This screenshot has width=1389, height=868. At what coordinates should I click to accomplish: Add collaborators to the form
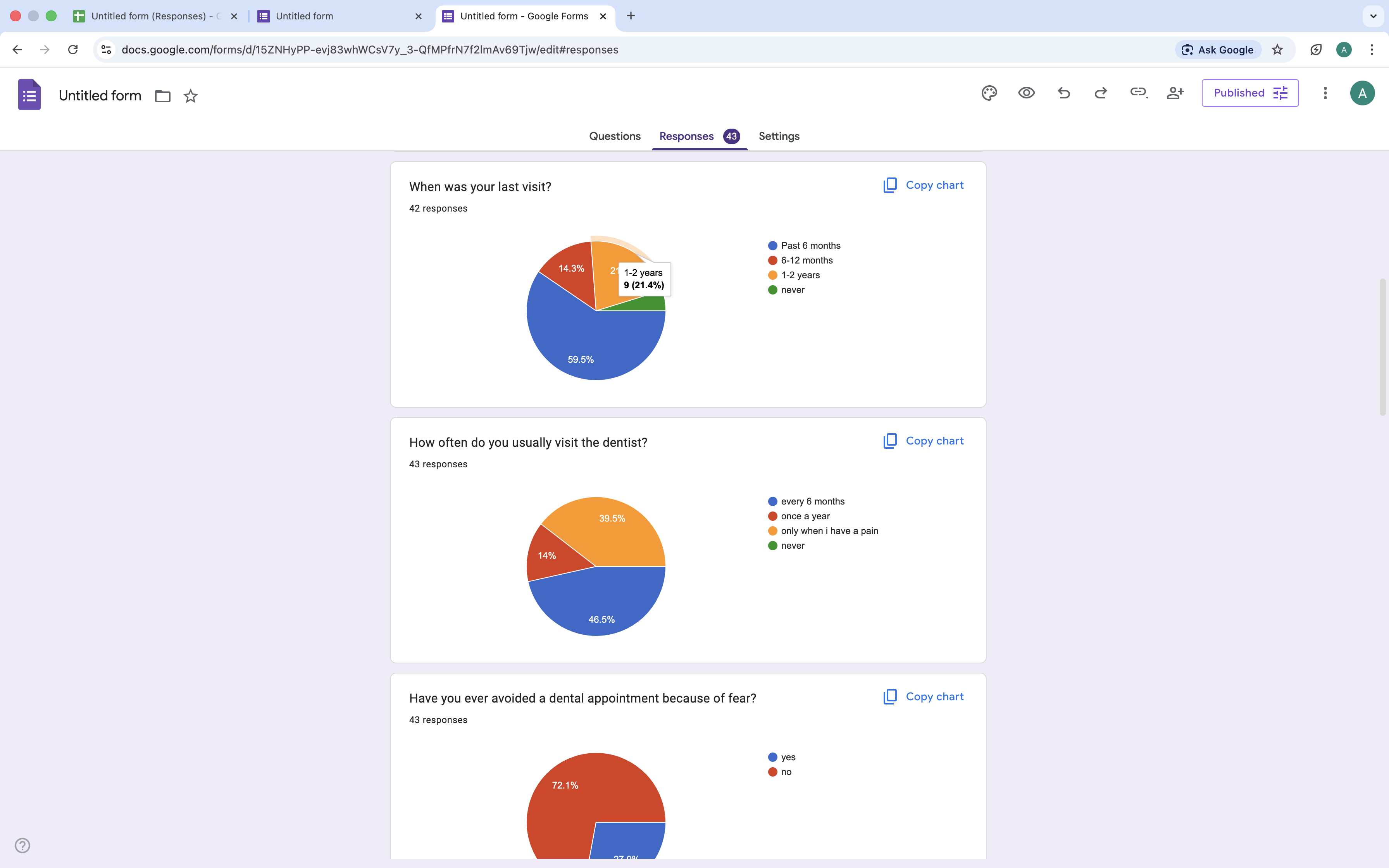tap(1175, 93)
